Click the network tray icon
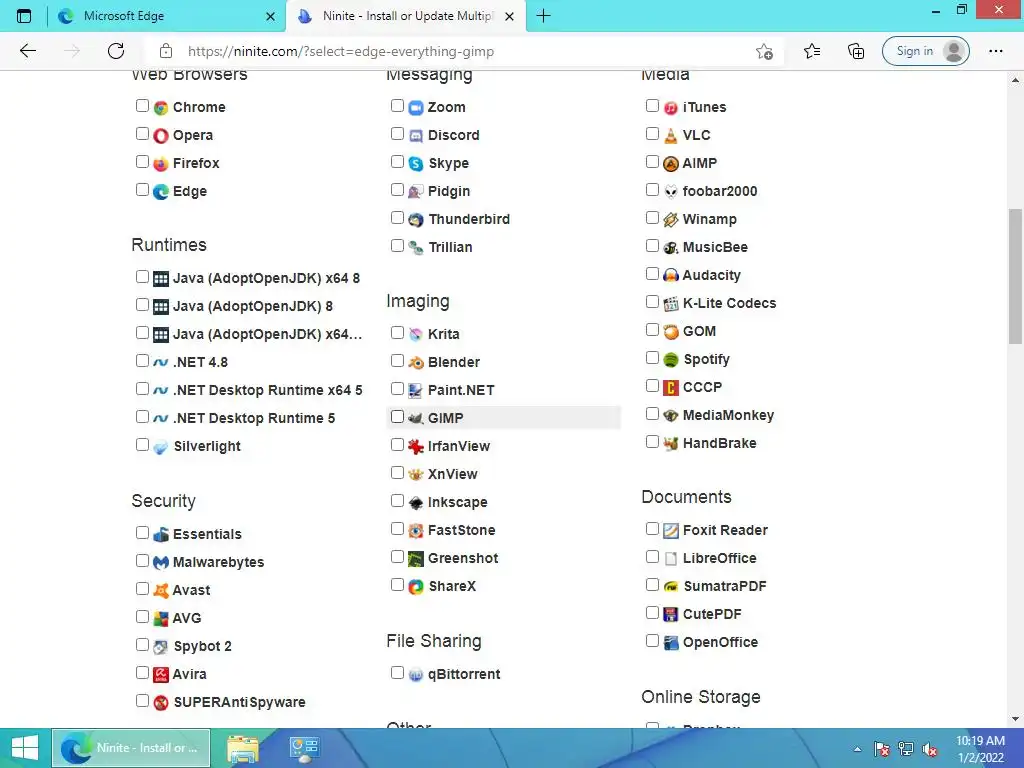 click(x=906, y=749)
